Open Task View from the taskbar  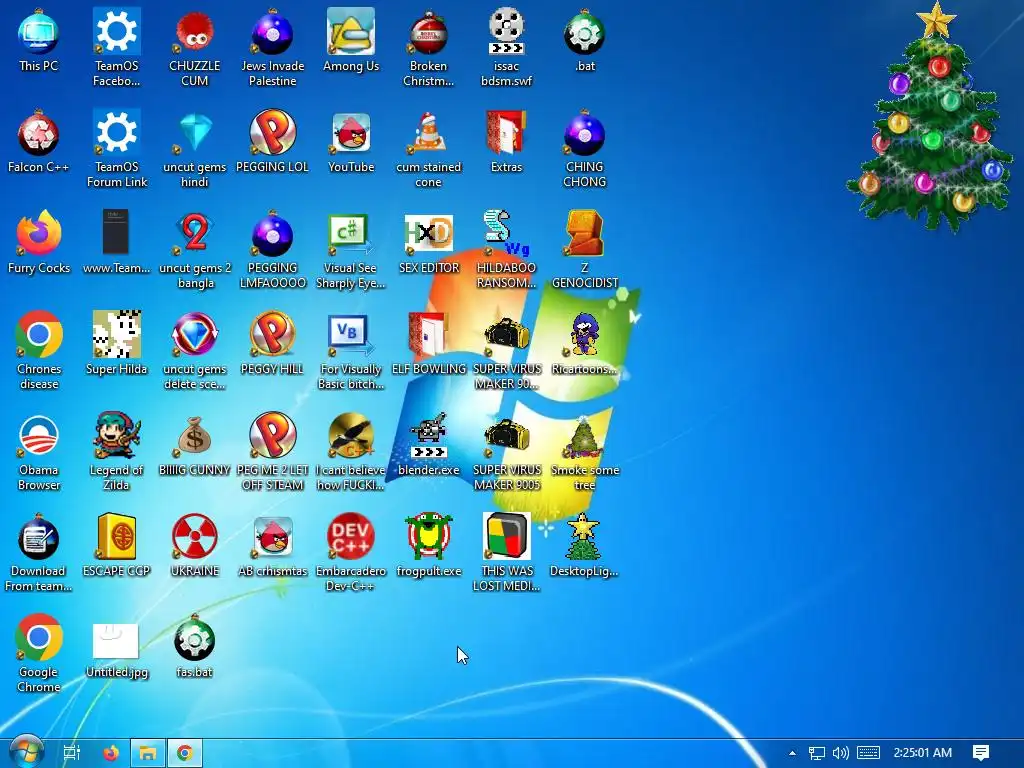pyautogui.click(x=72, y=753)
